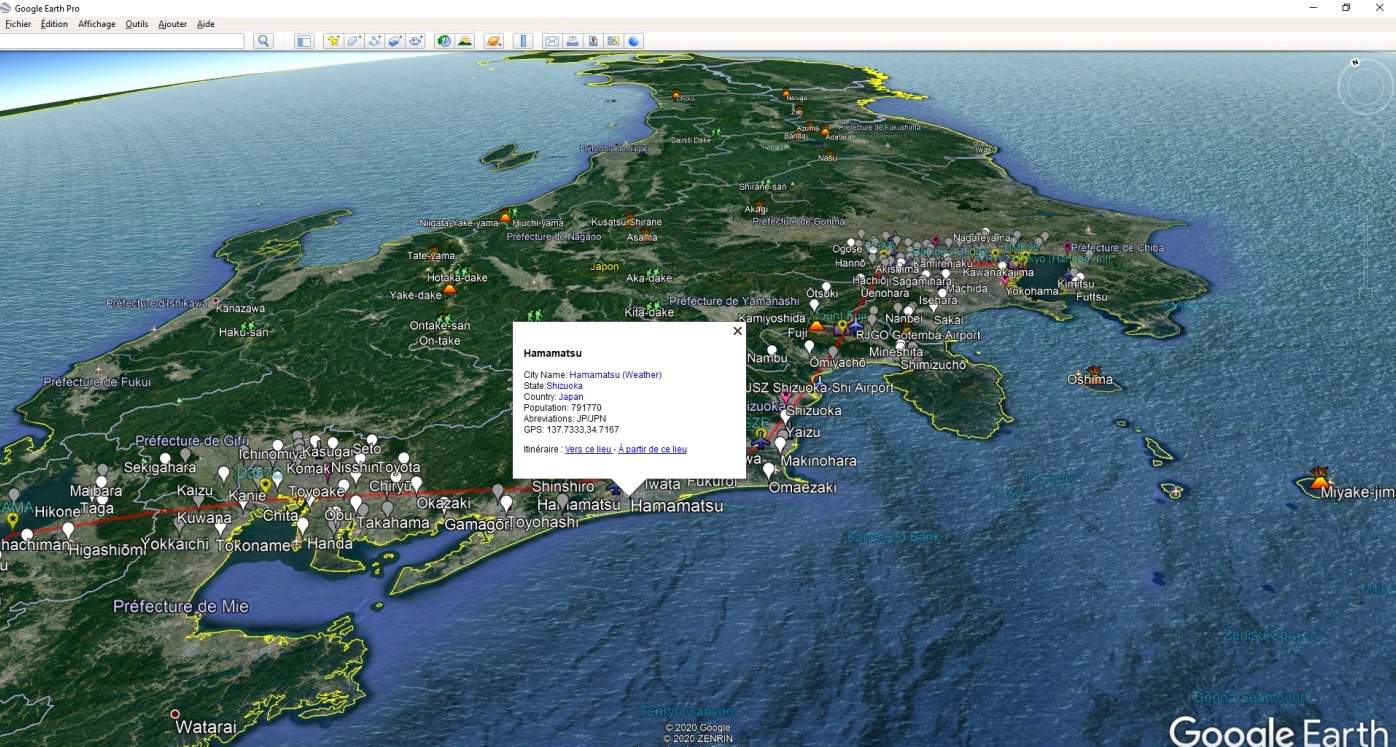
Task: Click the email envelope icon
Action: pyautogui.click(x=551, y=41)
